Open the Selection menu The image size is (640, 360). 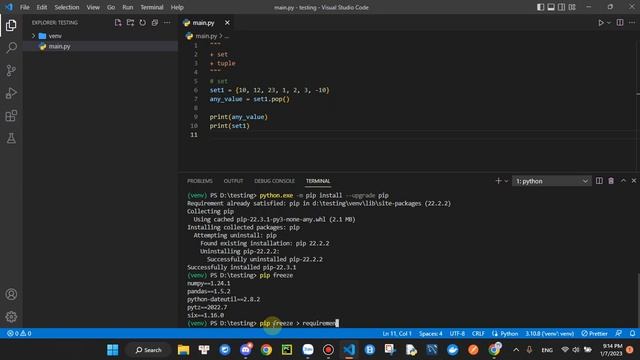pos(67,7)
